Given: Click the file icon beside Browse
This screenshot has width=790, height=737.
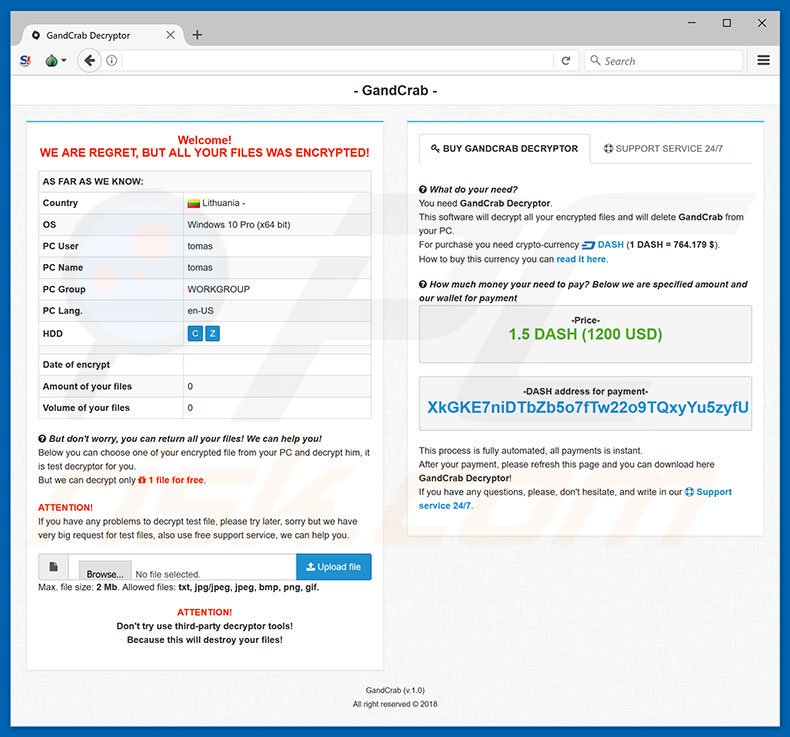Looking at the screenshot, I should (x=54, y=567).
